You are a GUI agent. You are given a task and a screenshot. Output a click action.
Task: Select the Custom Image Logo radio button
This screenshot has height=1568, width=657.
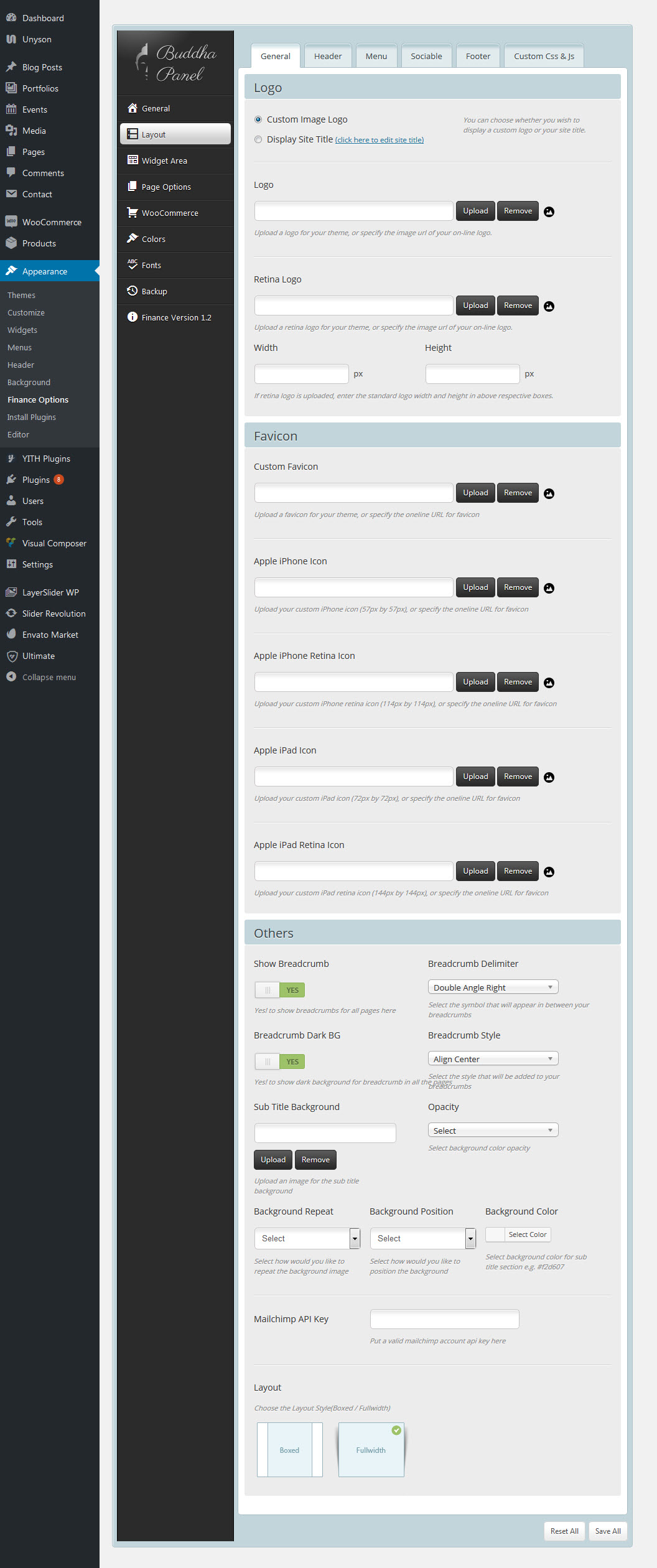(258, 119)
